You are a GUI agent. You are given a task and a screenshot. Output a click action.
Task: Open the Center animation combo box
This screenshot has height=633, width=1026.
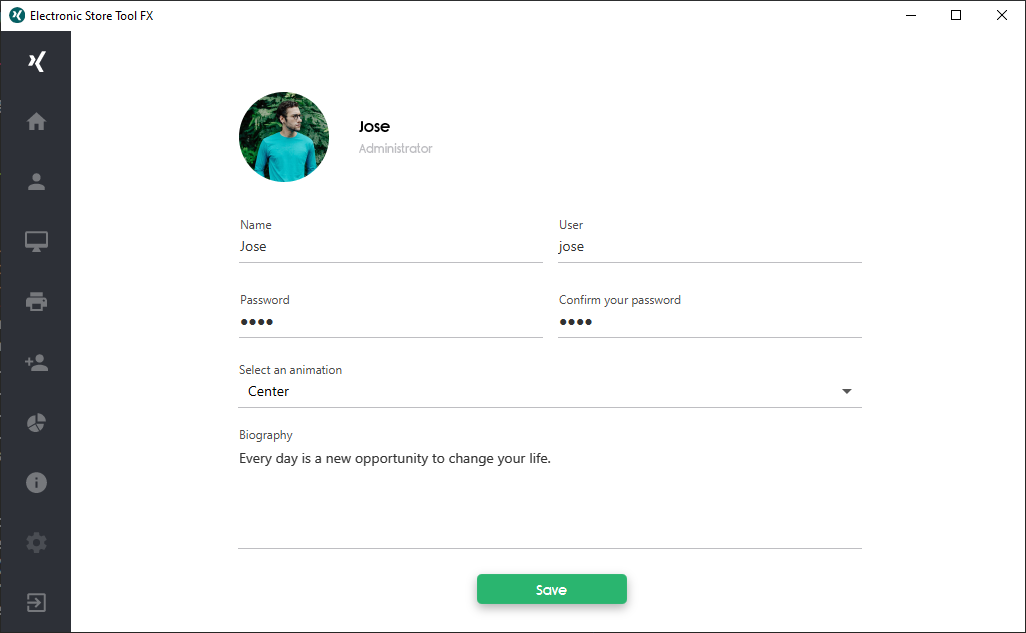[x=550, y=391]
